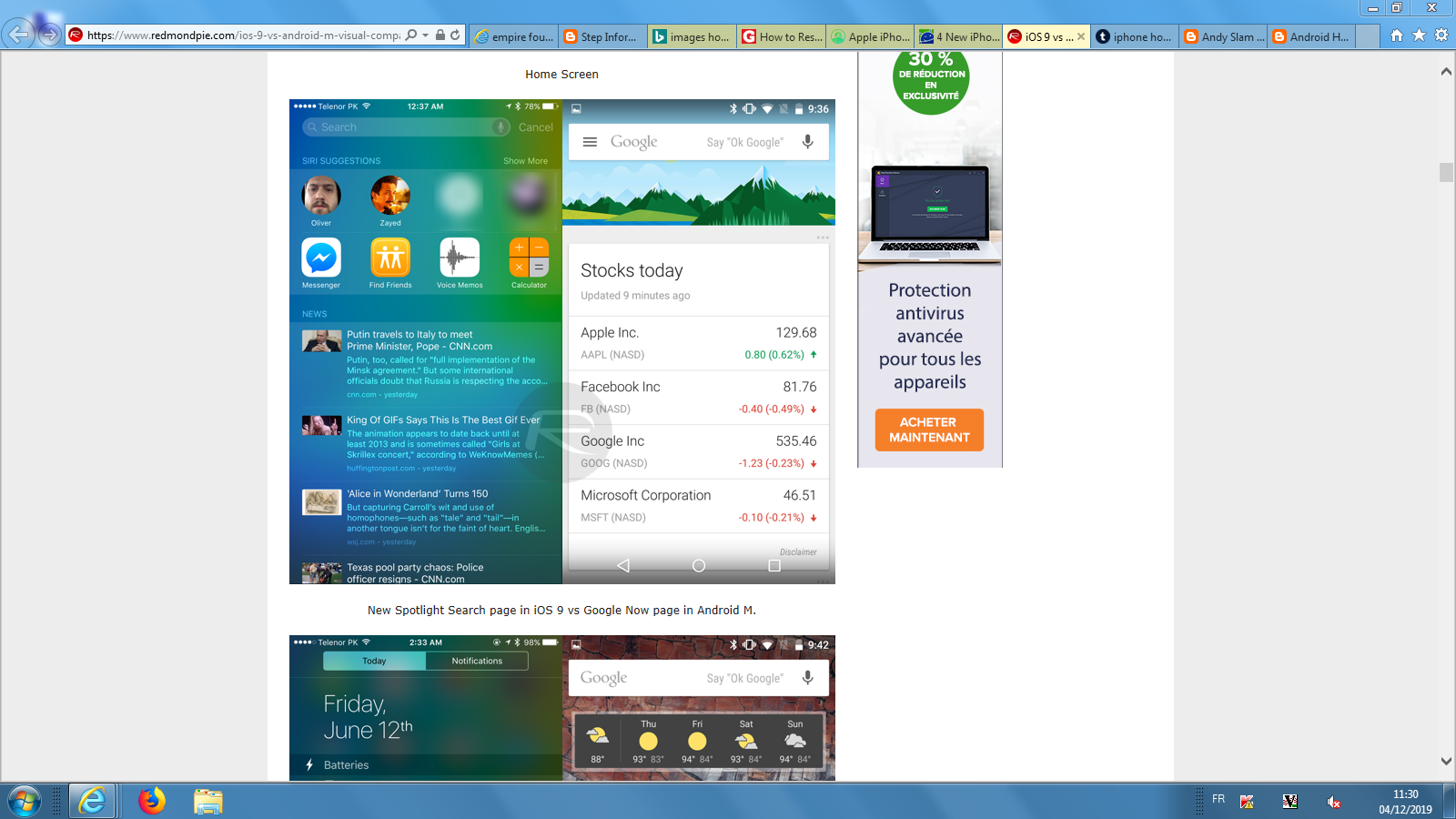Switch to the 'iphone ho...' tab

[1134, 36]
